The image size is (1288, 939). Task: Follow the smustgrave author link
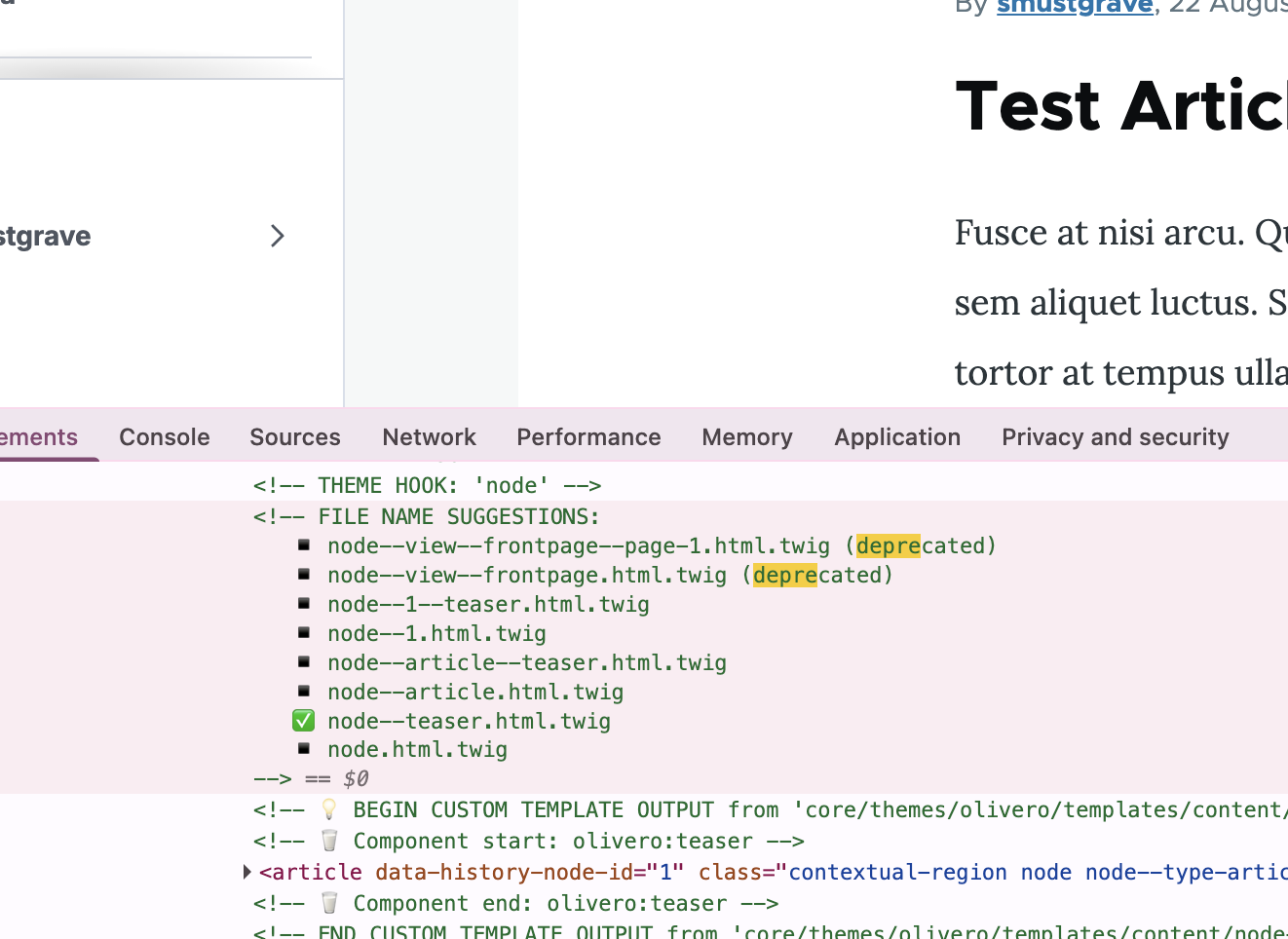tap(1075, 7)
